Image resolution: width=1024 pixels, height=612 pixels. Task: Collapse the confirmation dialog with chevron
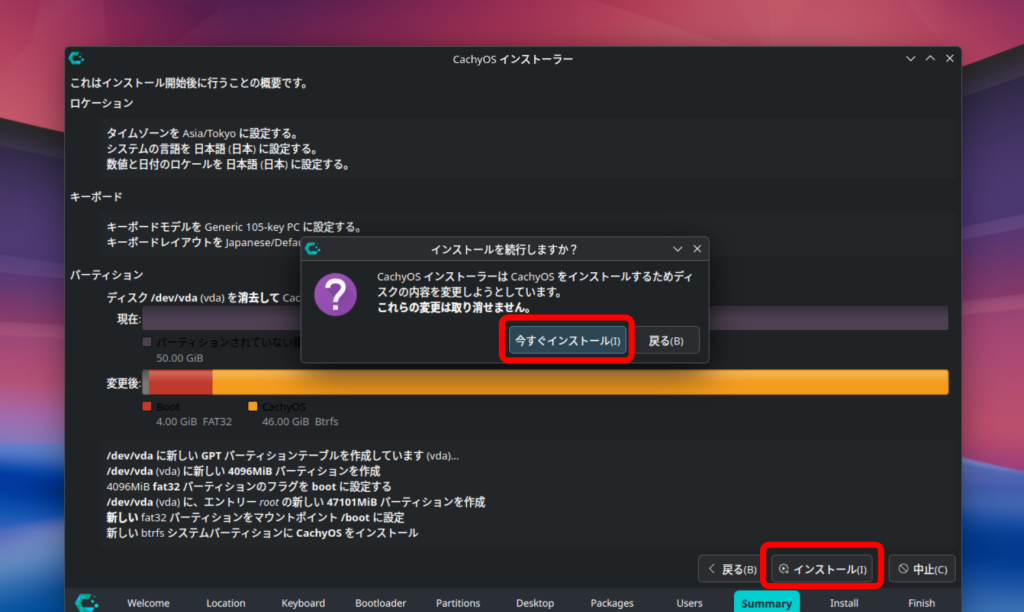677,249
